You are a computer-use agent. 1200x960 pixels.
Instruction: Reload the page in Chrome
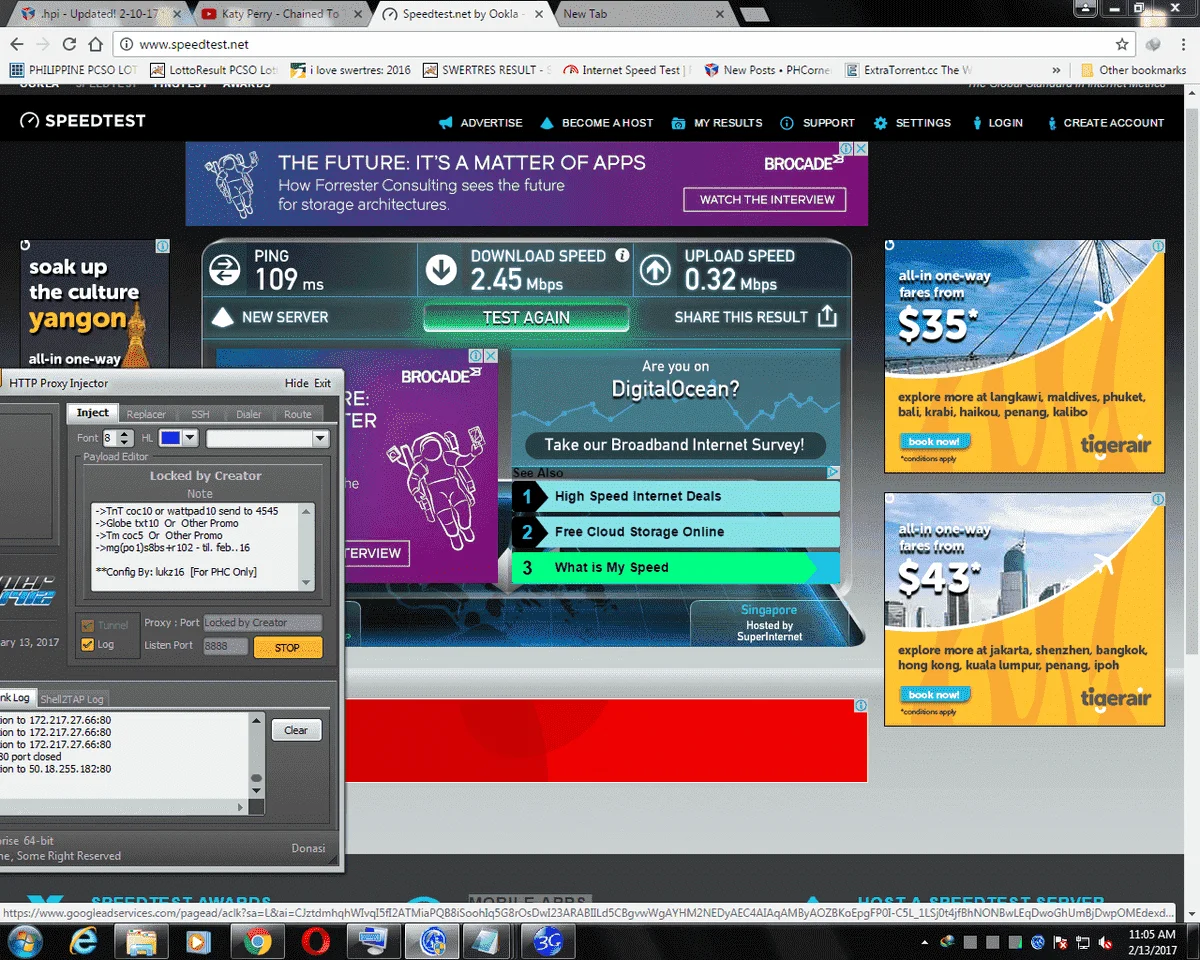tap(69, 44)
